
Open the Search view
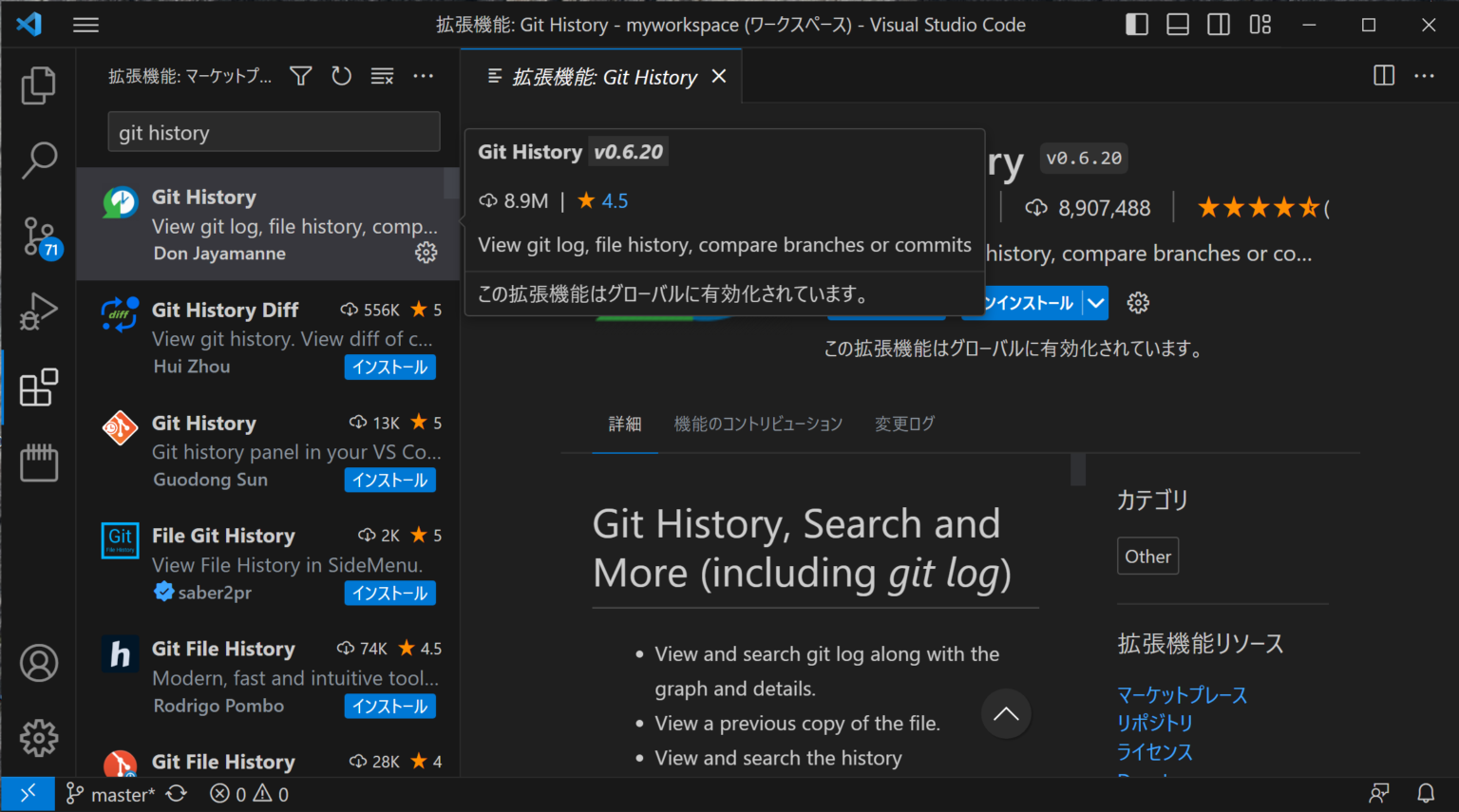tap(38, 161)
